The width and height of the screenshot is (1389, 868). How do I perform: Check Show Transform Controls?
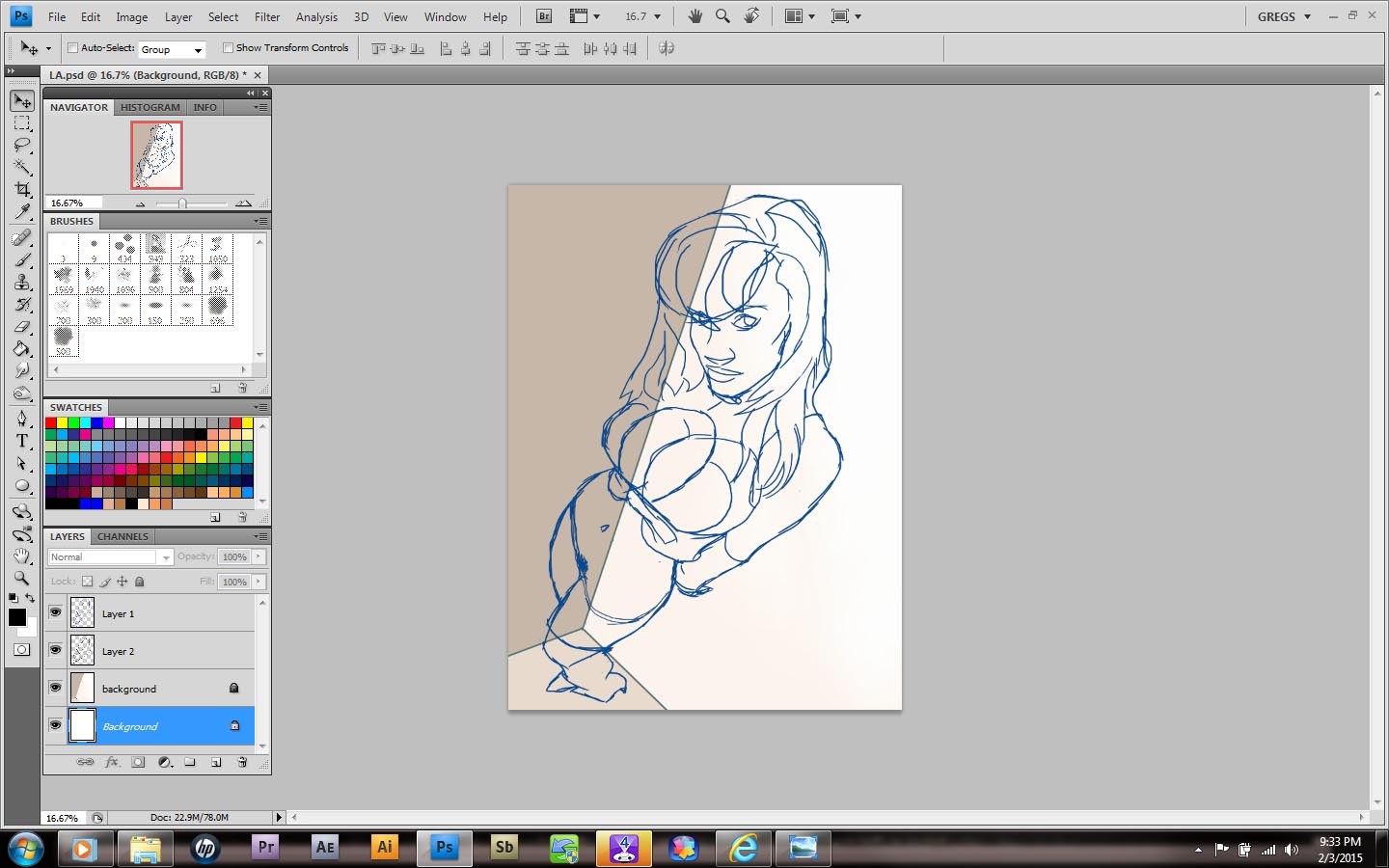click(229, 47)
